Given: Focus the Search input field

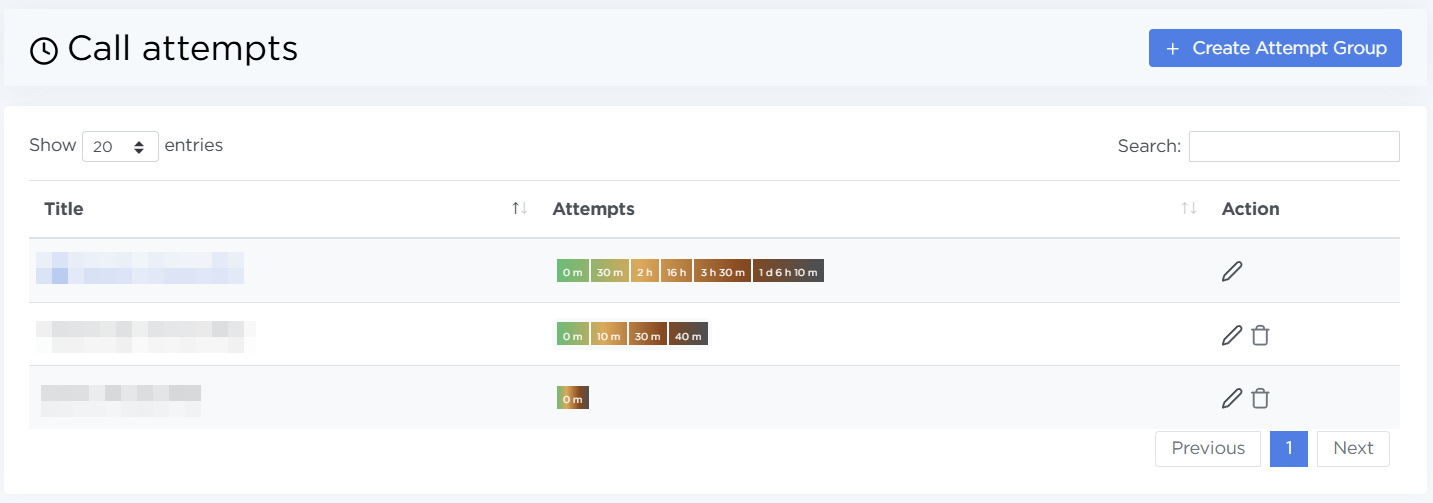Looking at the screenshot, I should pos(1294,146).
